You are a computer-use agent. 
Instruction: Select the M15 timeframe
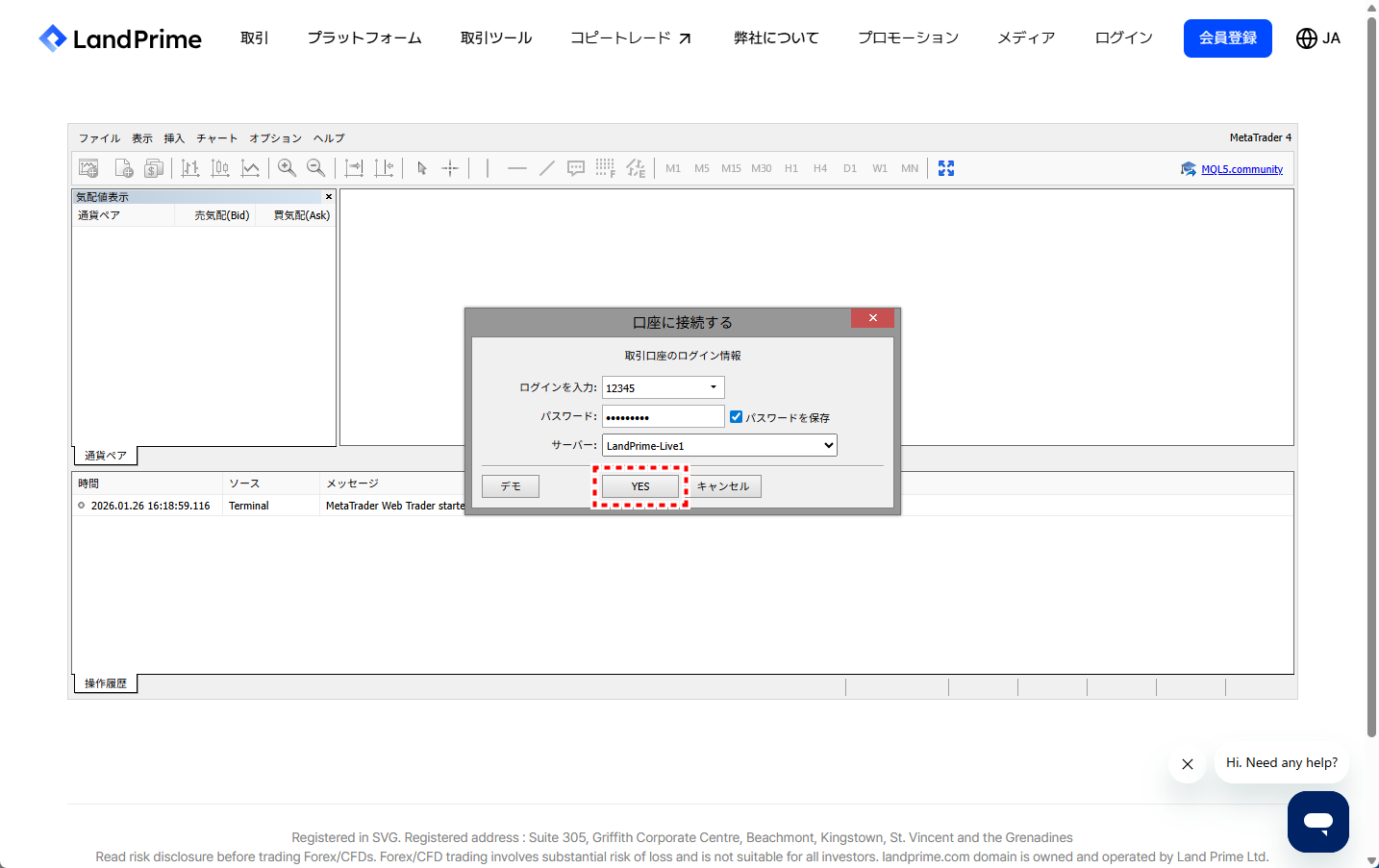[x=731, y=168]
